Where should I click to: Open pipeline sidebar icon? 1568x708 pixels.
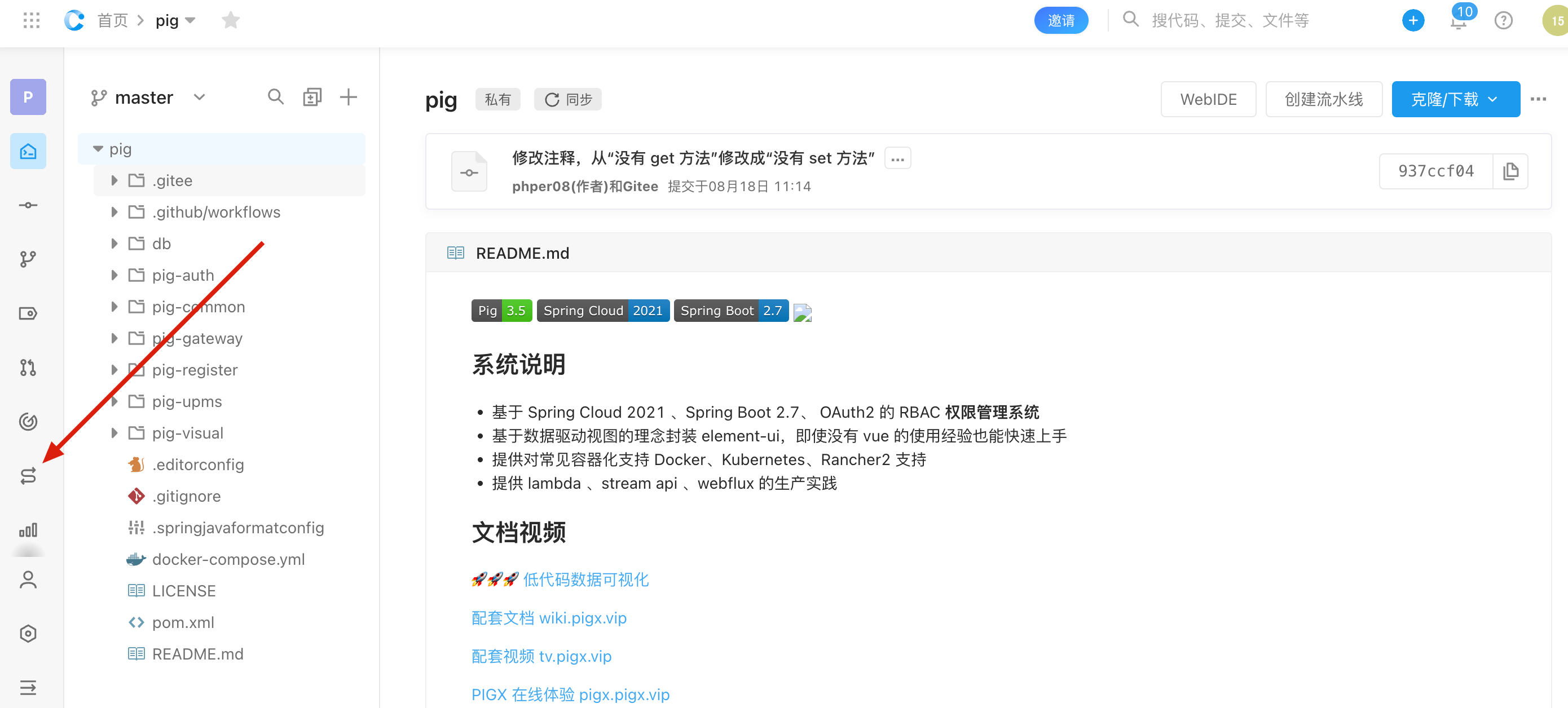(28, 476)
